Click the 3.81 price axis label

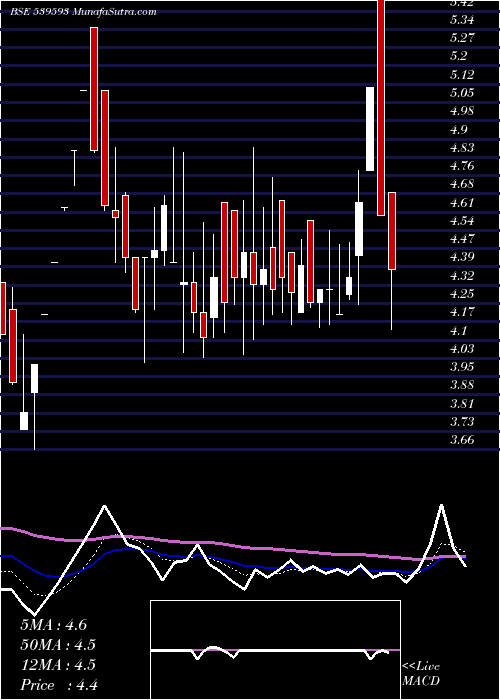462,404
